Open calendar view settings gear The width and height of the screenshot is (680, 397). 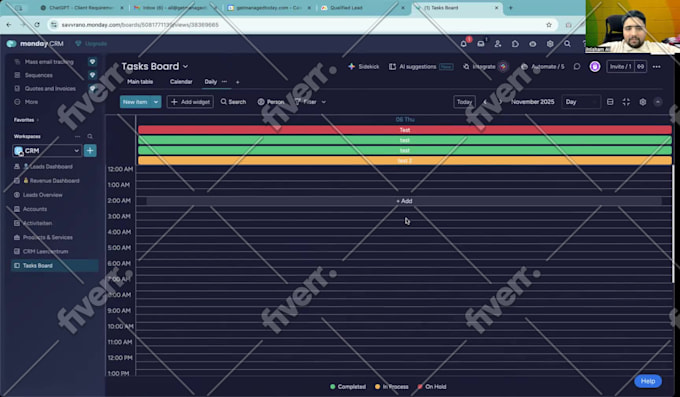643,102
